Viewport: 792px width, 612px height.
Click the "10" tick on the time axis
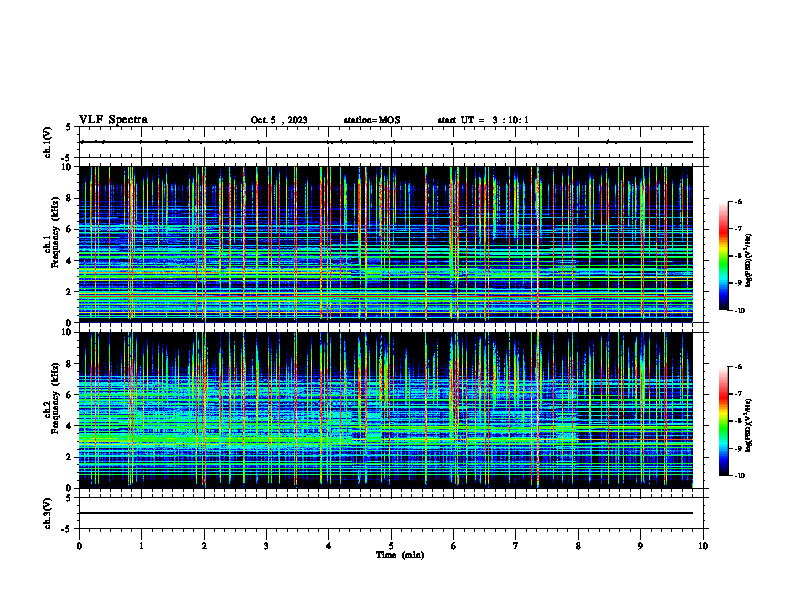[x=703, y=546]
